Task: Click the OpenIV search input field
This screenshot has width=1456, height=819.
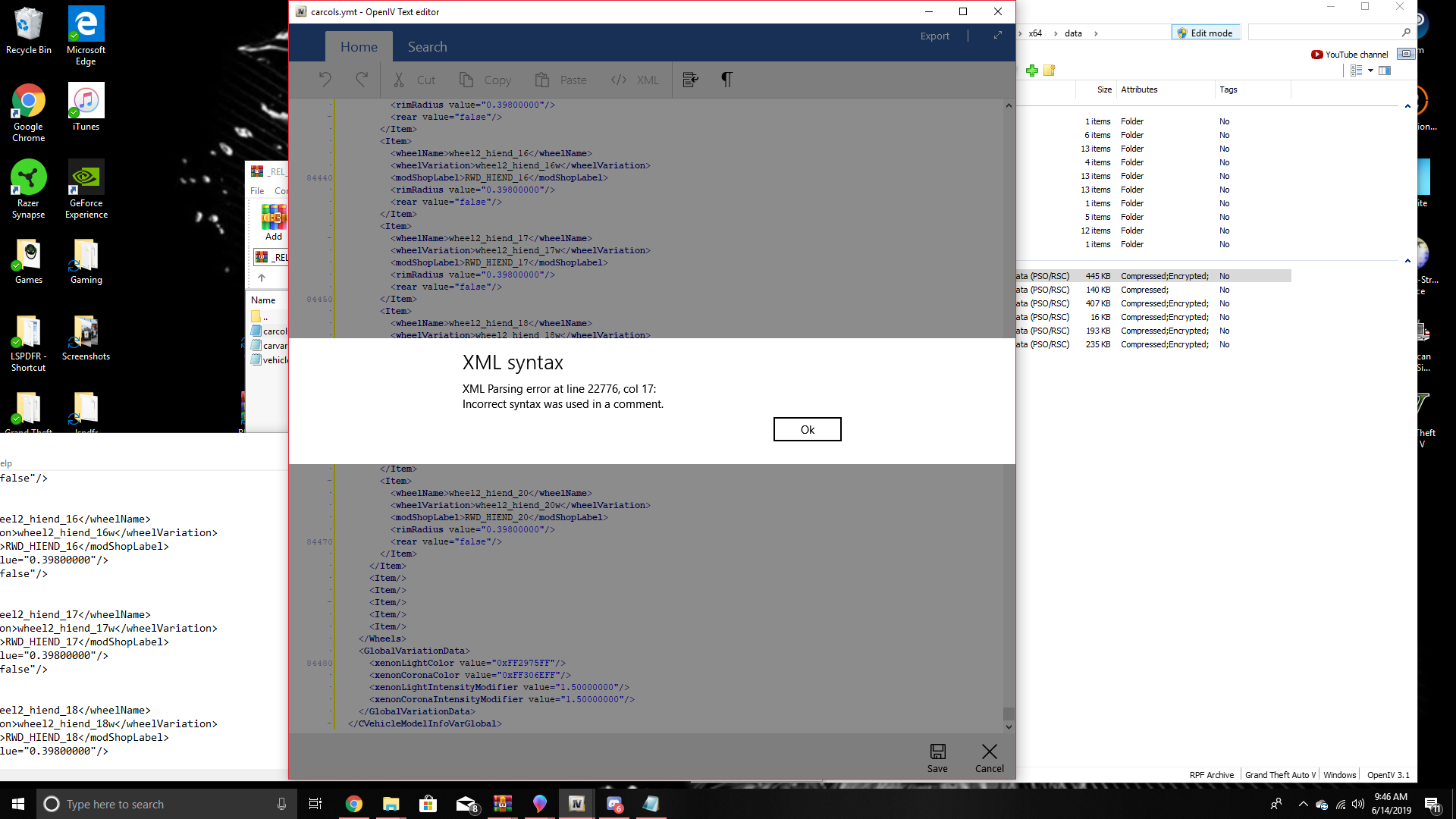Action: [1323, 33]
